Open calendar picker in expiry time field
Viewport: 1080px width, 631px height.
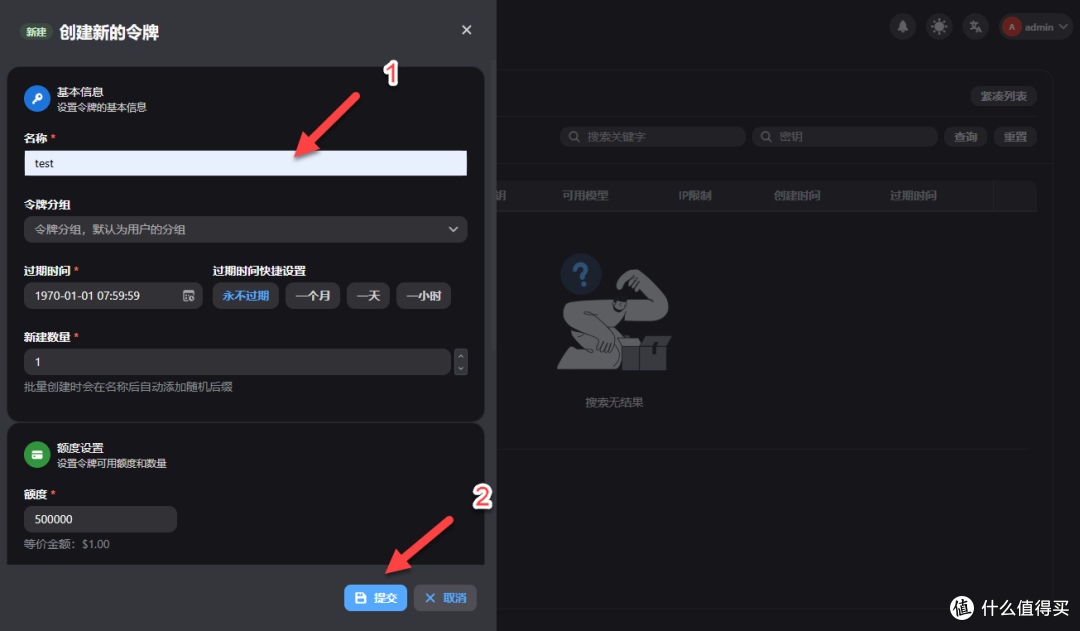click(x=188, y=296)
